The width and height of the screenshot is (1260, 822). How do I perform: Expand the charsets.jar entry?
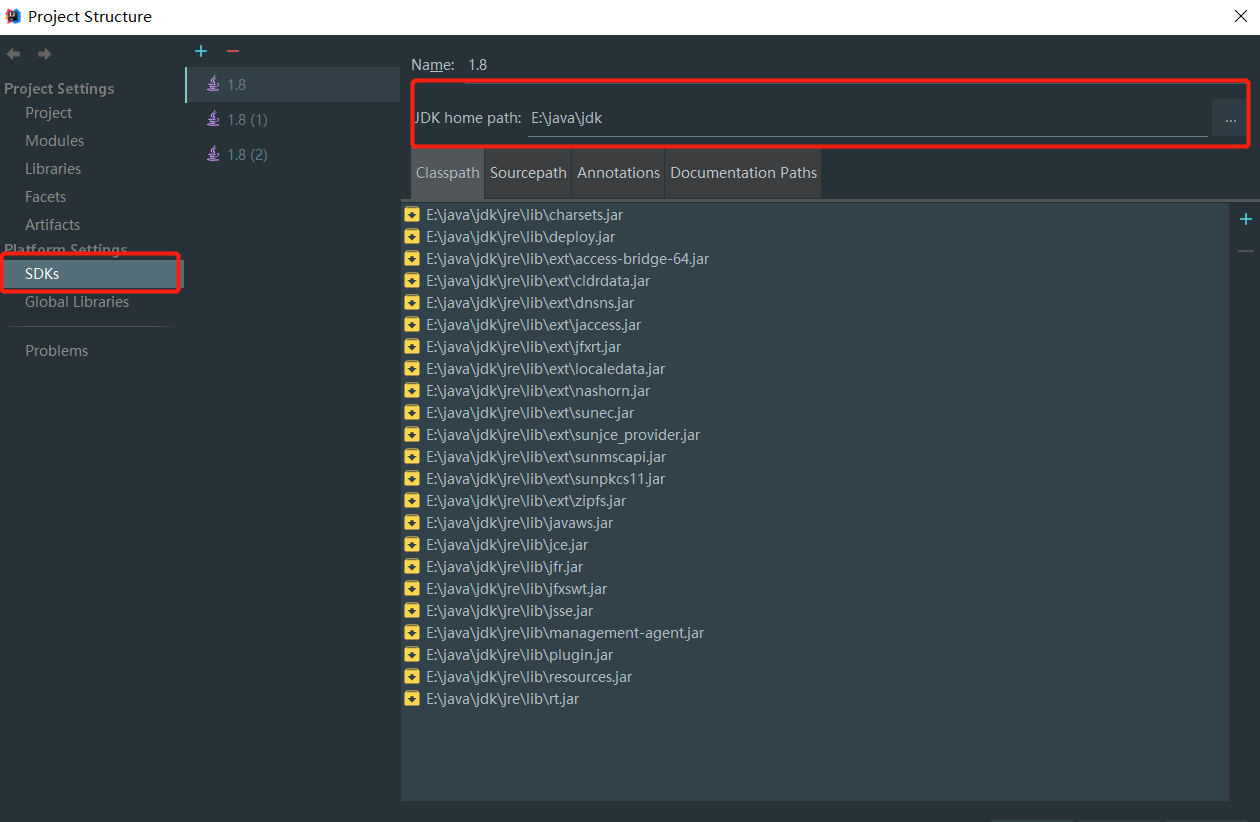click(412, 214)
